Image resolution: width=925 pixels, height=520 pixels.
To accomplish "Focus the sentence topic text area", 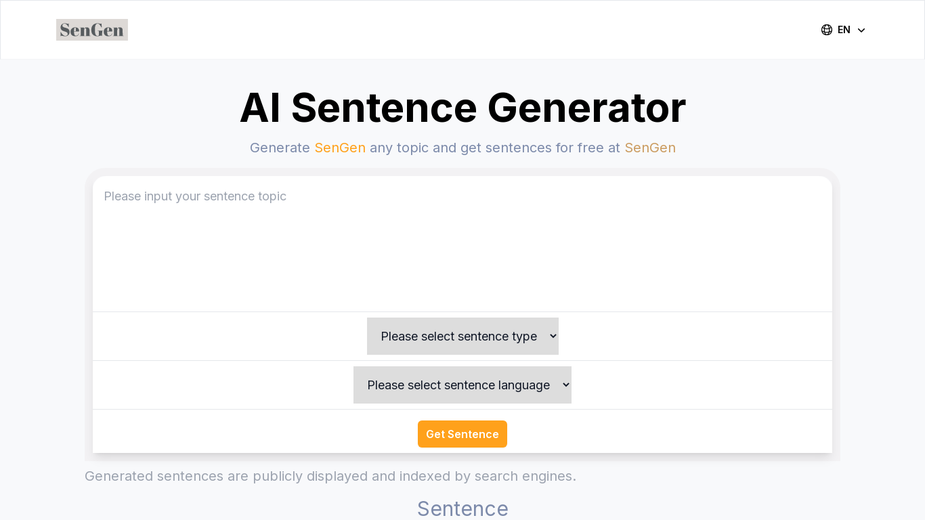I will pyautogui.click(x=462, y=244).
